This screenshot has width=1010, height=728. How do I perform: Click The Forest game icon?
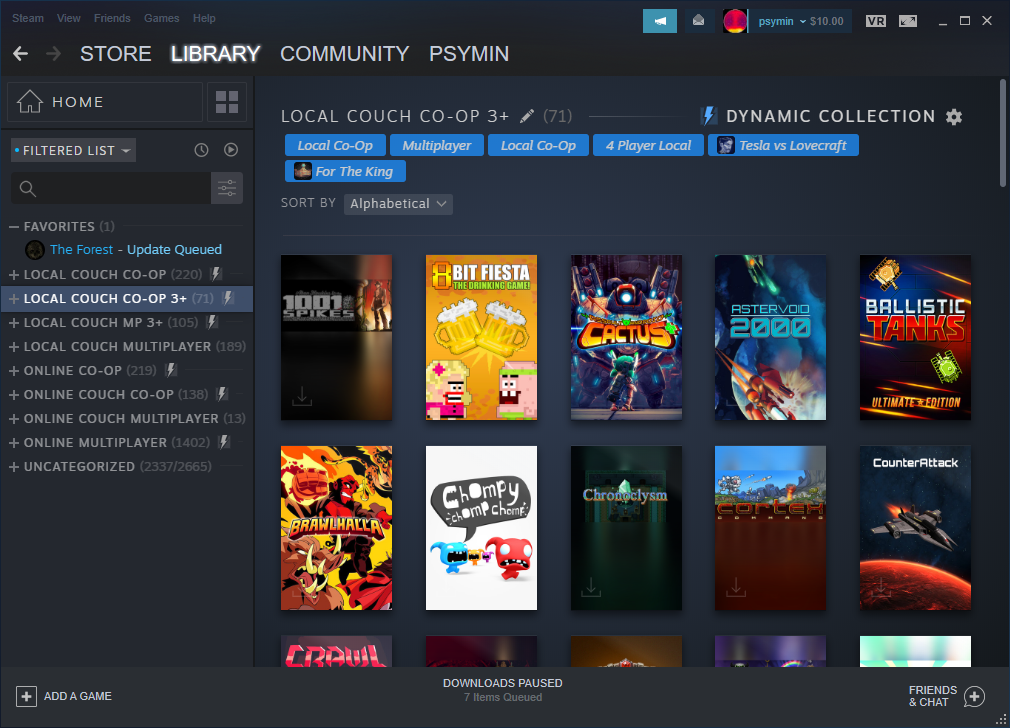pos(35,249)
